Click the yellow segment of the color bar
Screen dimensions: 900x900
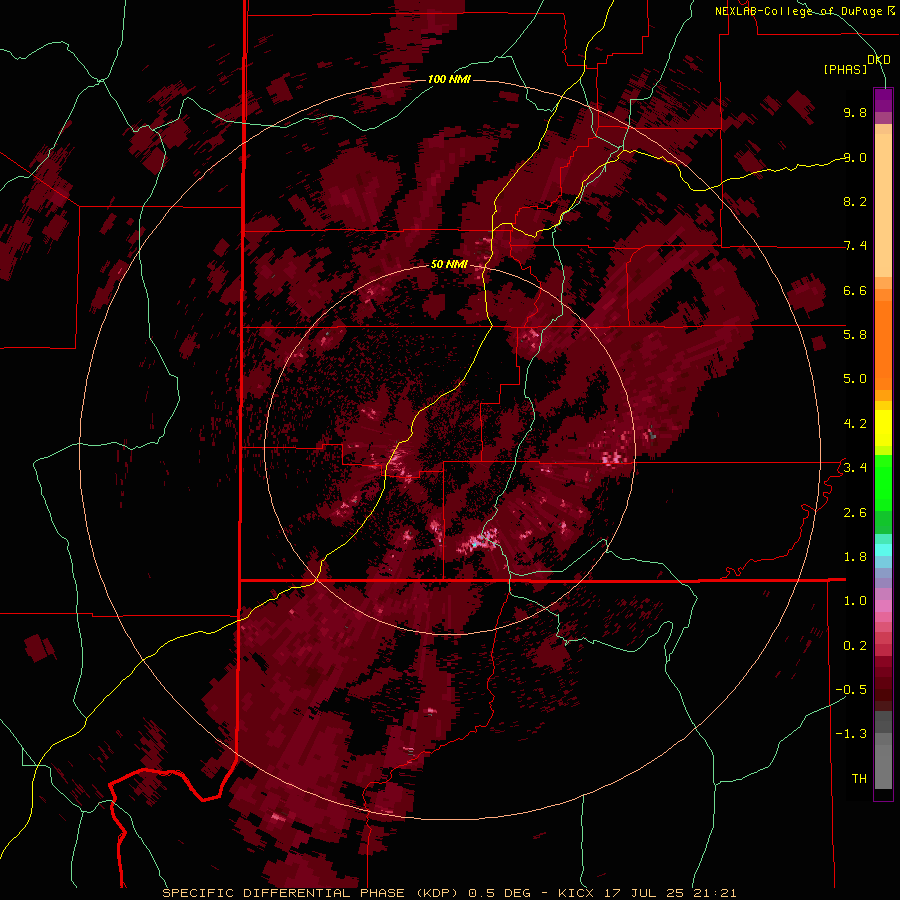click(883, 428)
